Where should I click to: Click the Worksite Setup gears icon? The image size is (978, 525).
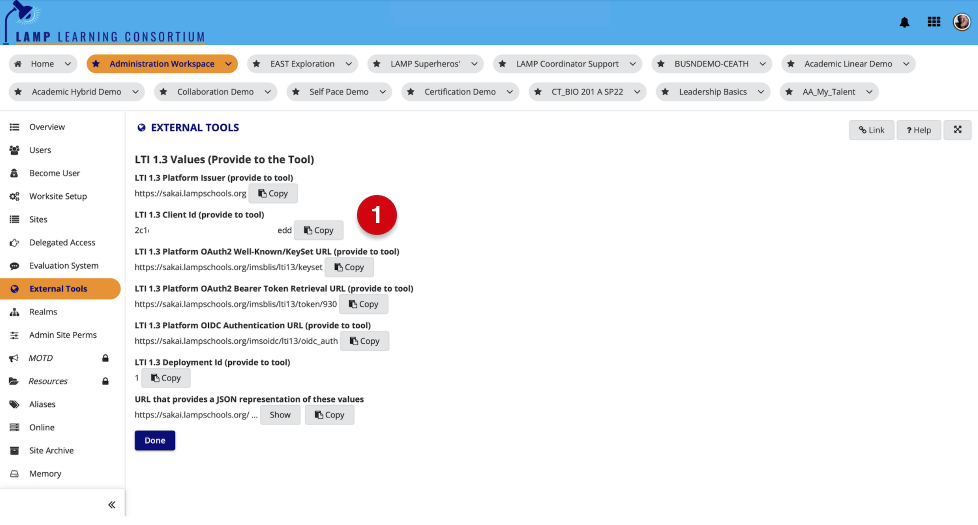pos(14,196)
